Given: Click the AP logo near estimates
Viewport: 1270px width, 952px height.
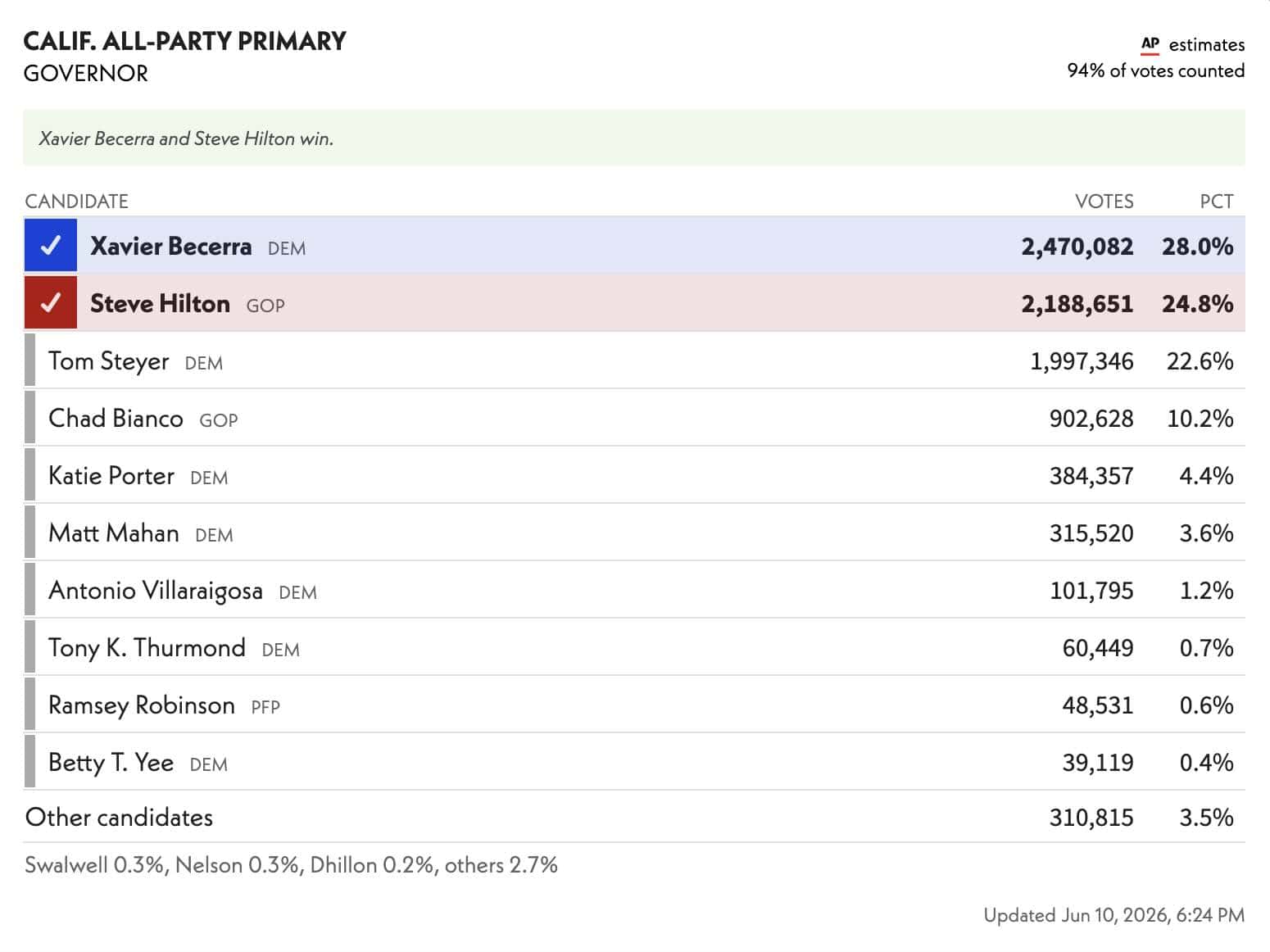Looking at the screenshot, I should pos(1150,44).
